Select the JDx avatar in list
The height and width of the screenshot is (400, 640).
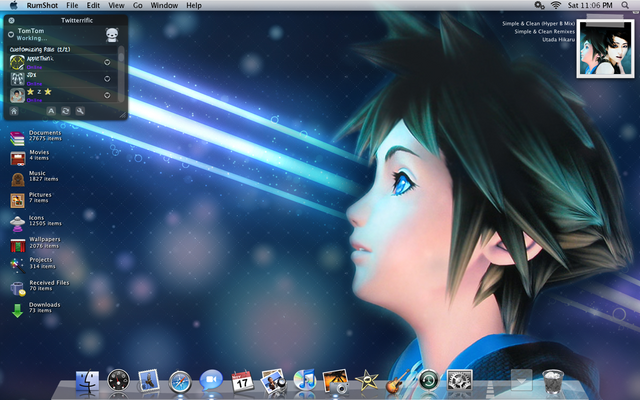pos(17,79)
